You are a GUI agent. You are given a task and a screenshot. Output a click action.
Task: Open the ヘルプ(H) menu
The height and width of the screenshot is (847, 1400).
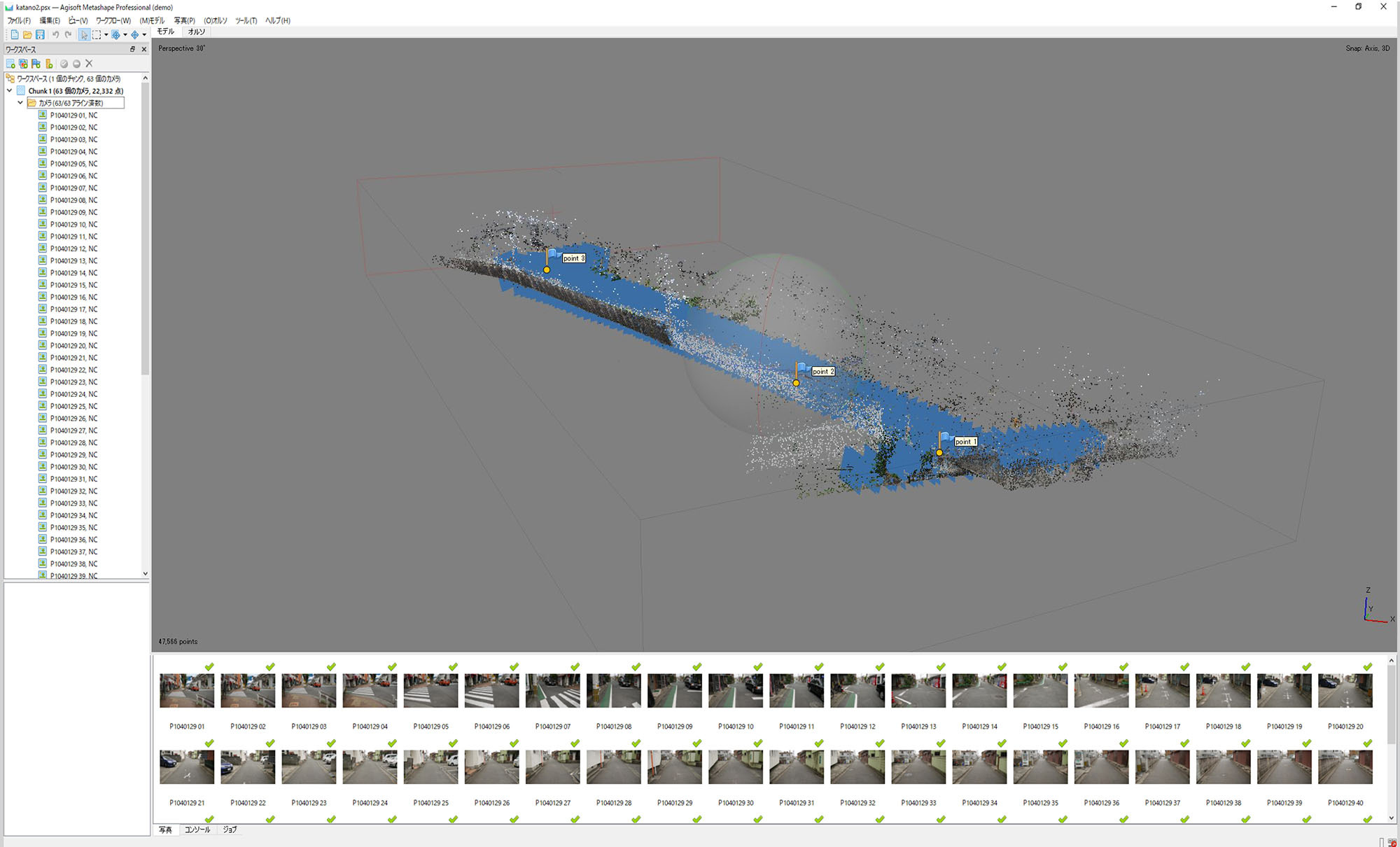click(x=278, y=20)
